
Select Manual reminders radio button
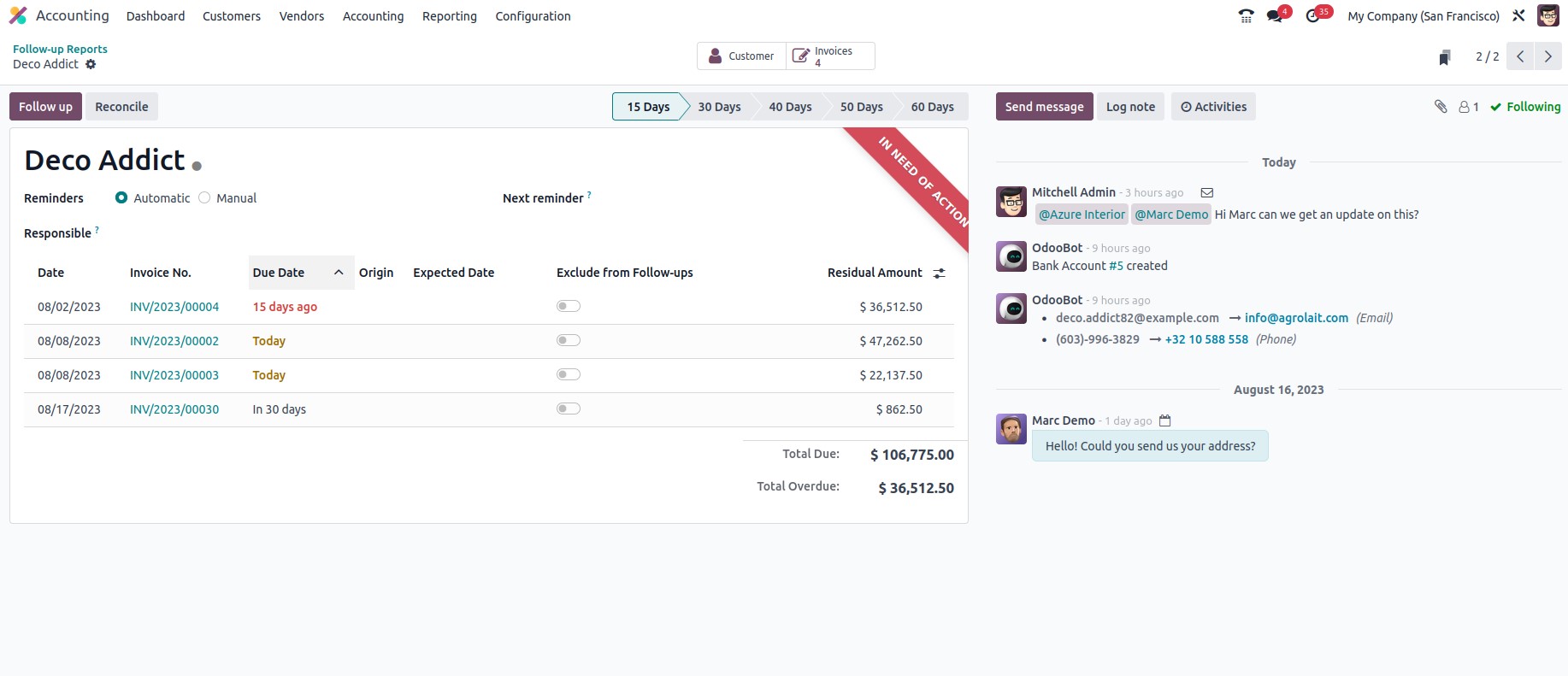click(x=204, y=197)
